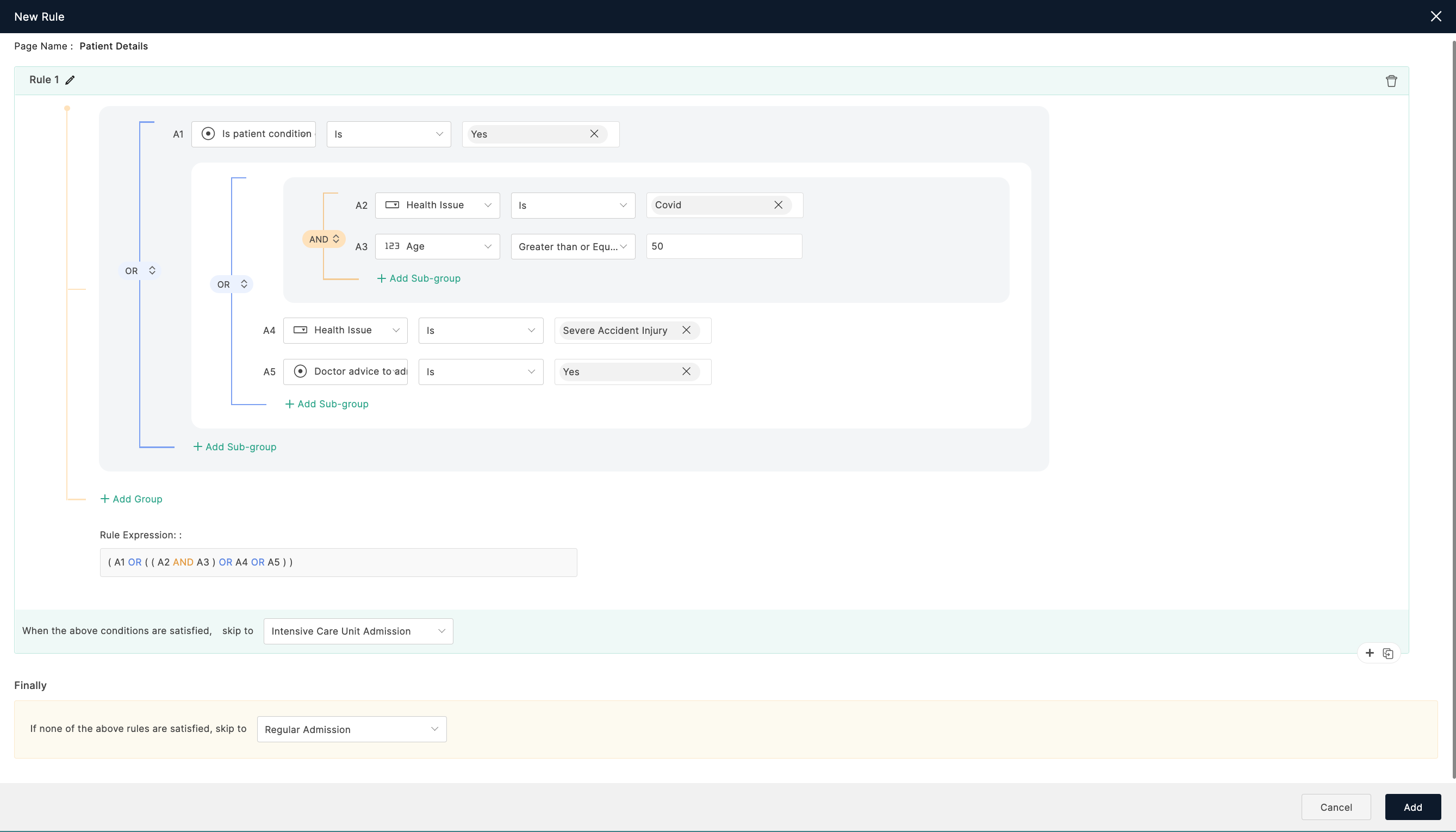The image size is (1456, 832).
Task: Select the Regular Admission dropdown in Finally
Action: coord(350,729)
